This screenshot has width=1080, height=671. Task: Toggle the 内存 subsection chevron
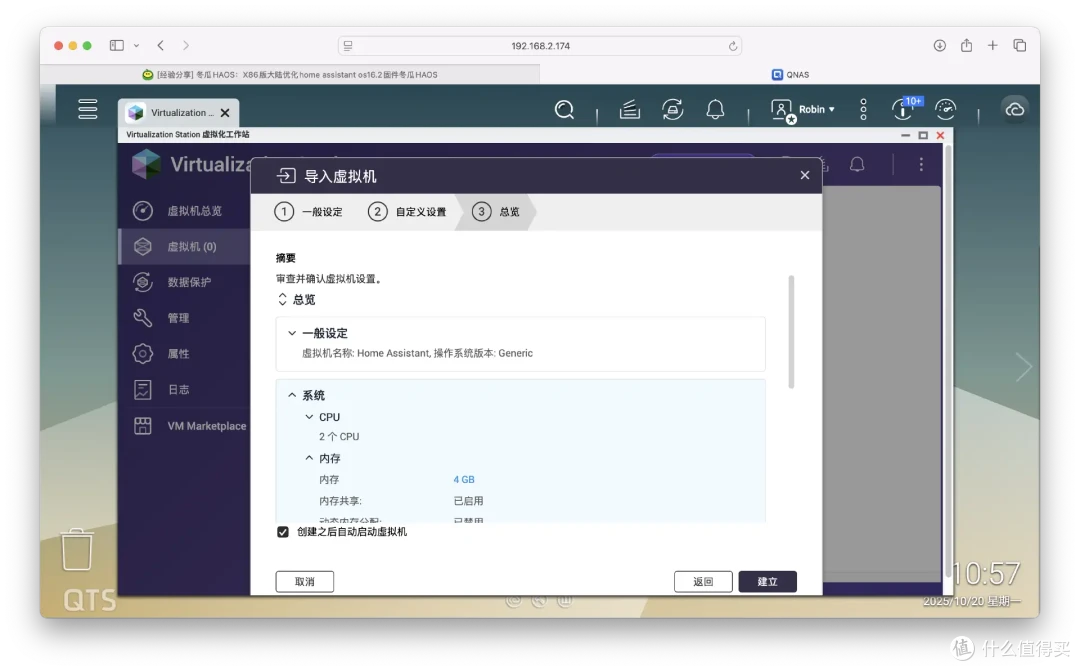(x=309, y=458)
